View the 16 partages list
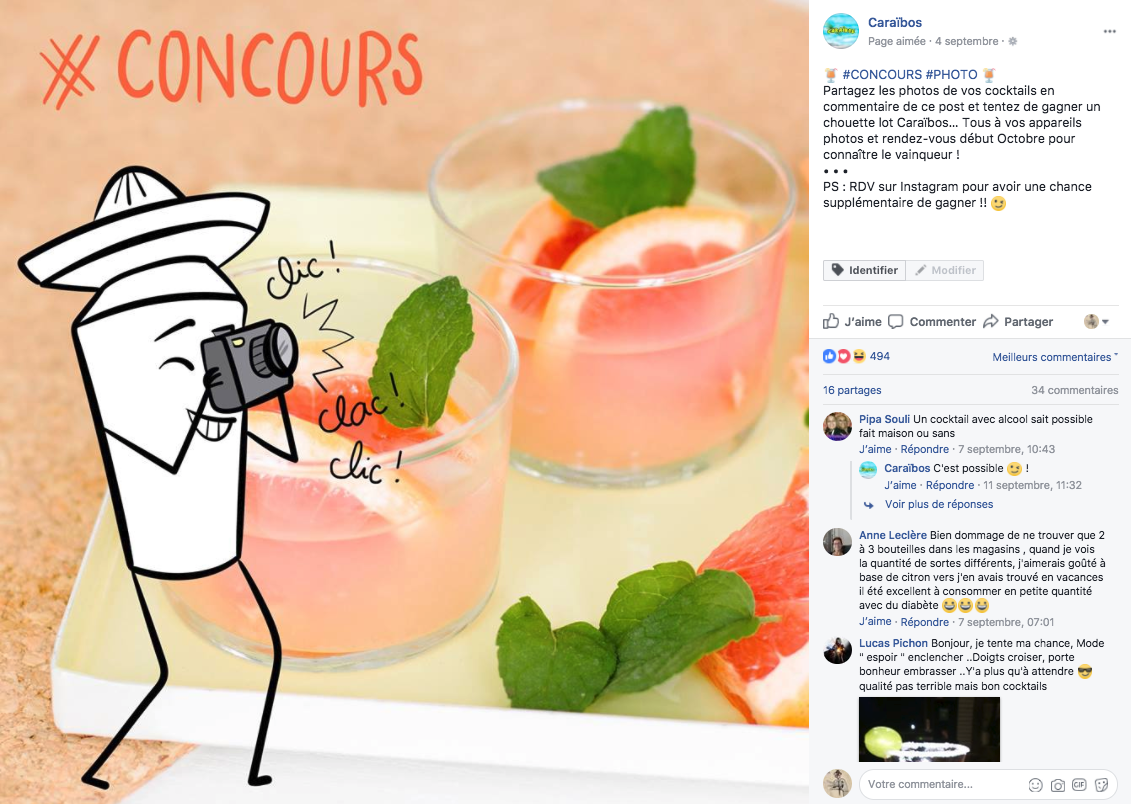Viewport: 1131px width, 804px height. pos(852,390)
